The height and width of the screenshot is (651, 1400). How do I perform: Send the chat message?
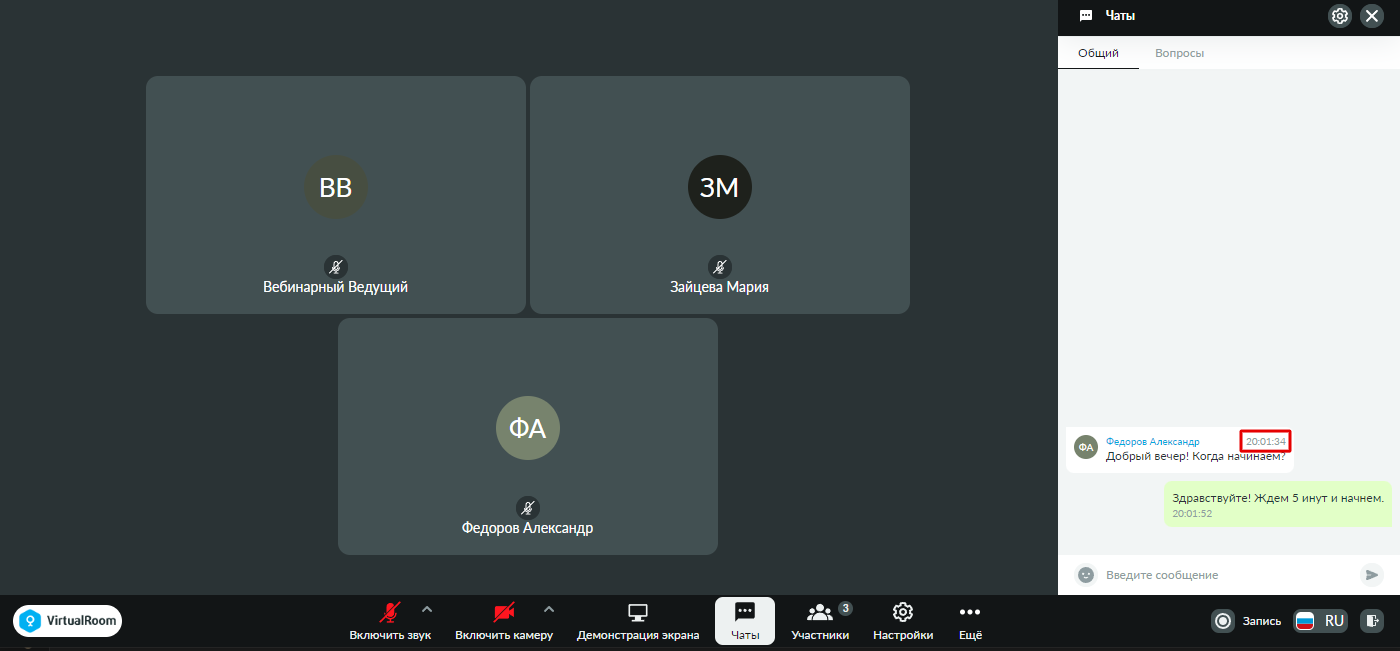pos(1372,575)
